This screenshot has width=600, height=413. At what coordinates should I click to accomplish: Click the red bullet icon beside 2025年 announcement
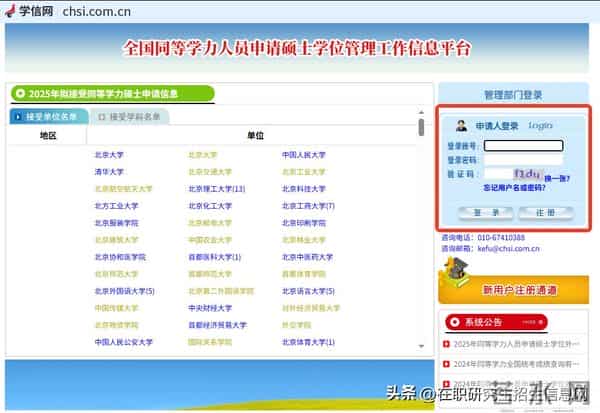[x=446, y=344]
